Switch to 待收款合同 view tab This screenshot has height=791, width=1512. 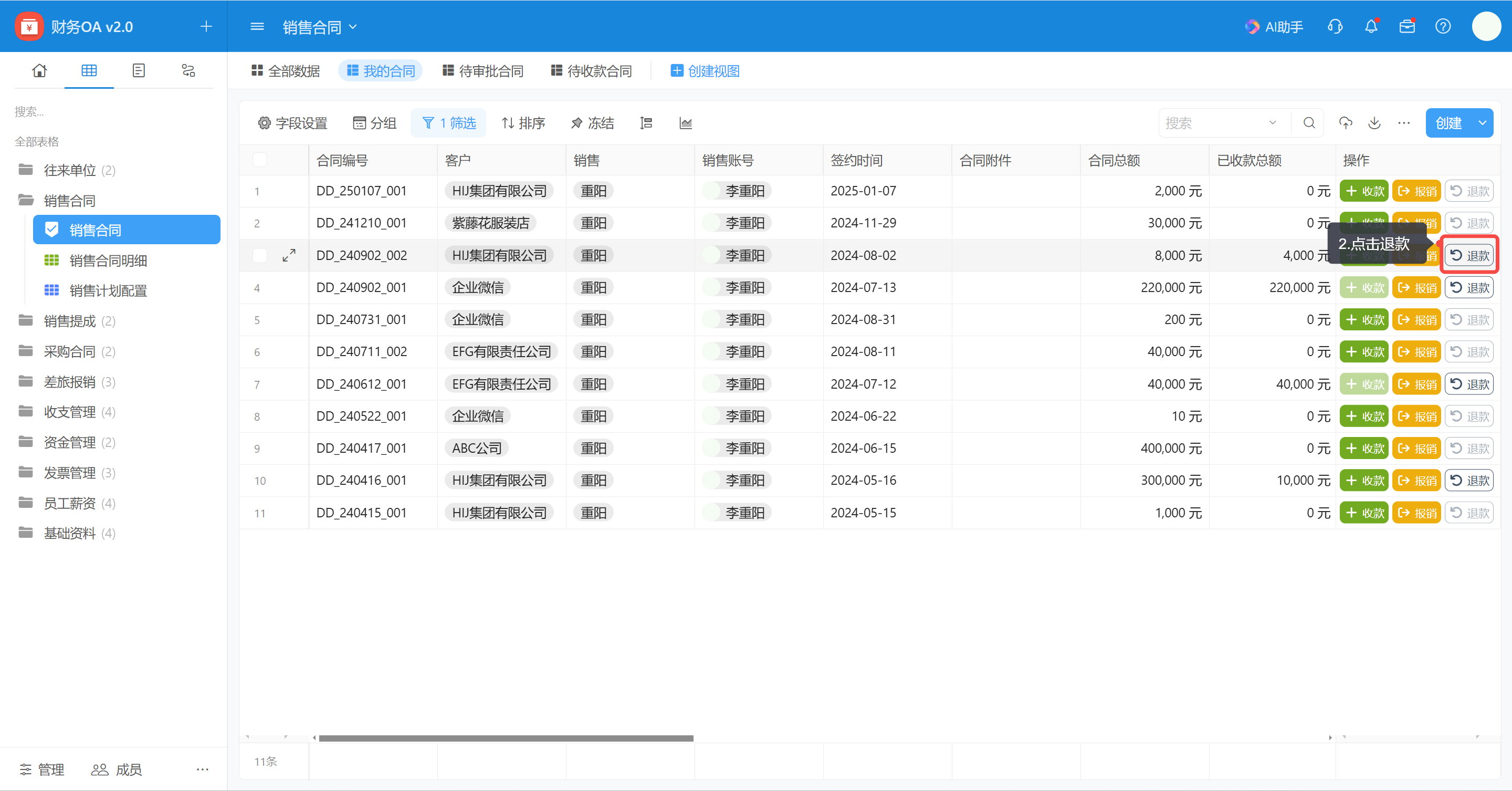[x=591, y=71]
